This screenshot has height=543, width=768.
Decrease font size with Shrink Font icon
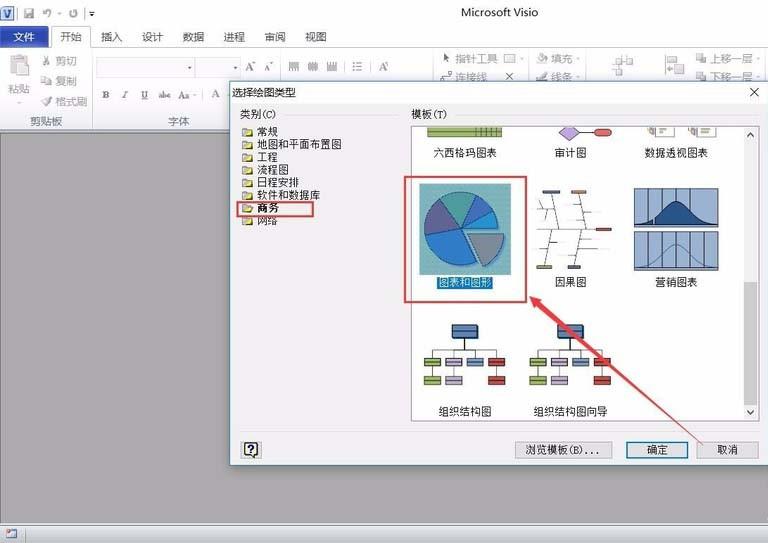pyautogui.click(x=268, y=67)
